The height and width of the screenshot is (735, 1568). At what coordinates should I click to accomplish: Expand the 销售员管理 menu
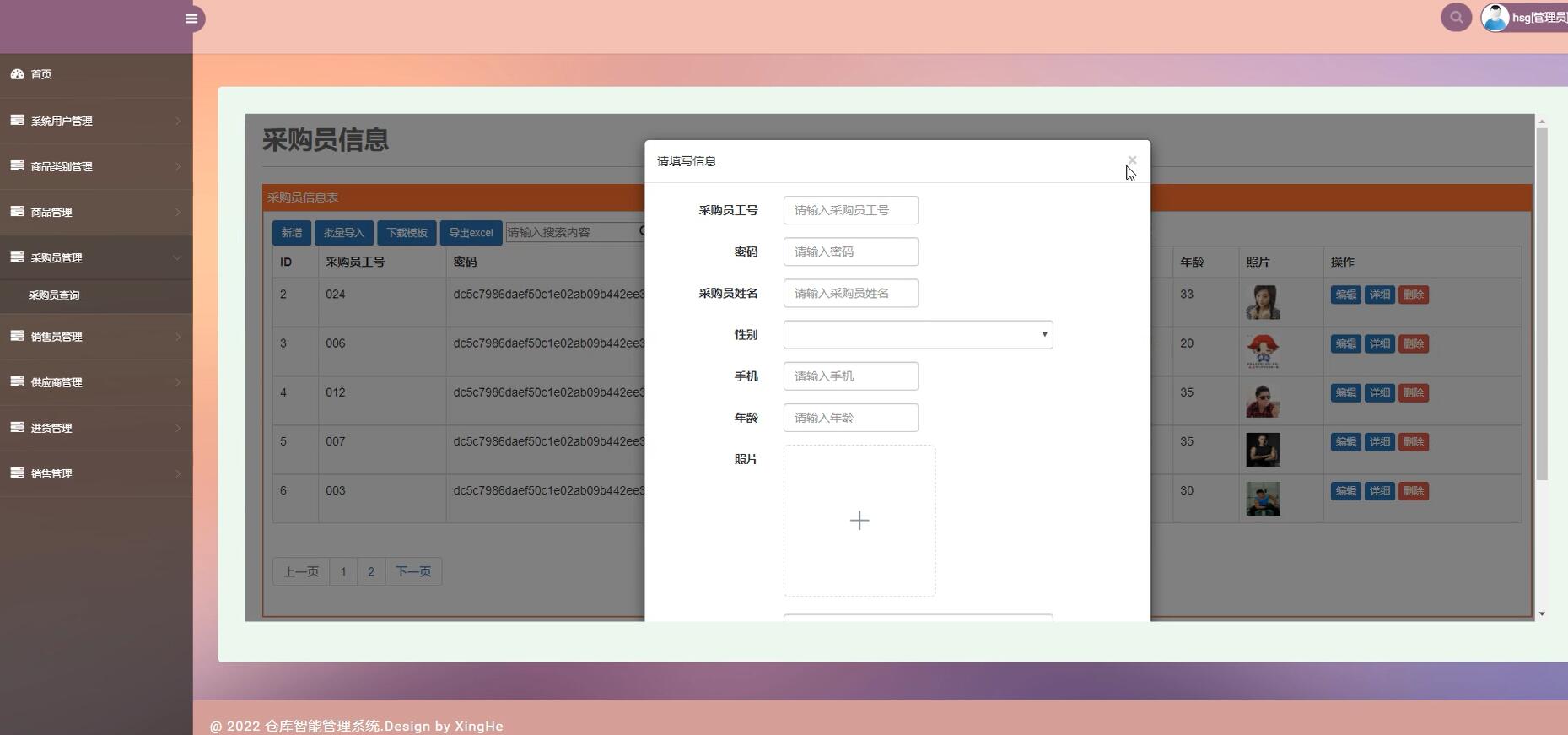(x=96, y=337)
